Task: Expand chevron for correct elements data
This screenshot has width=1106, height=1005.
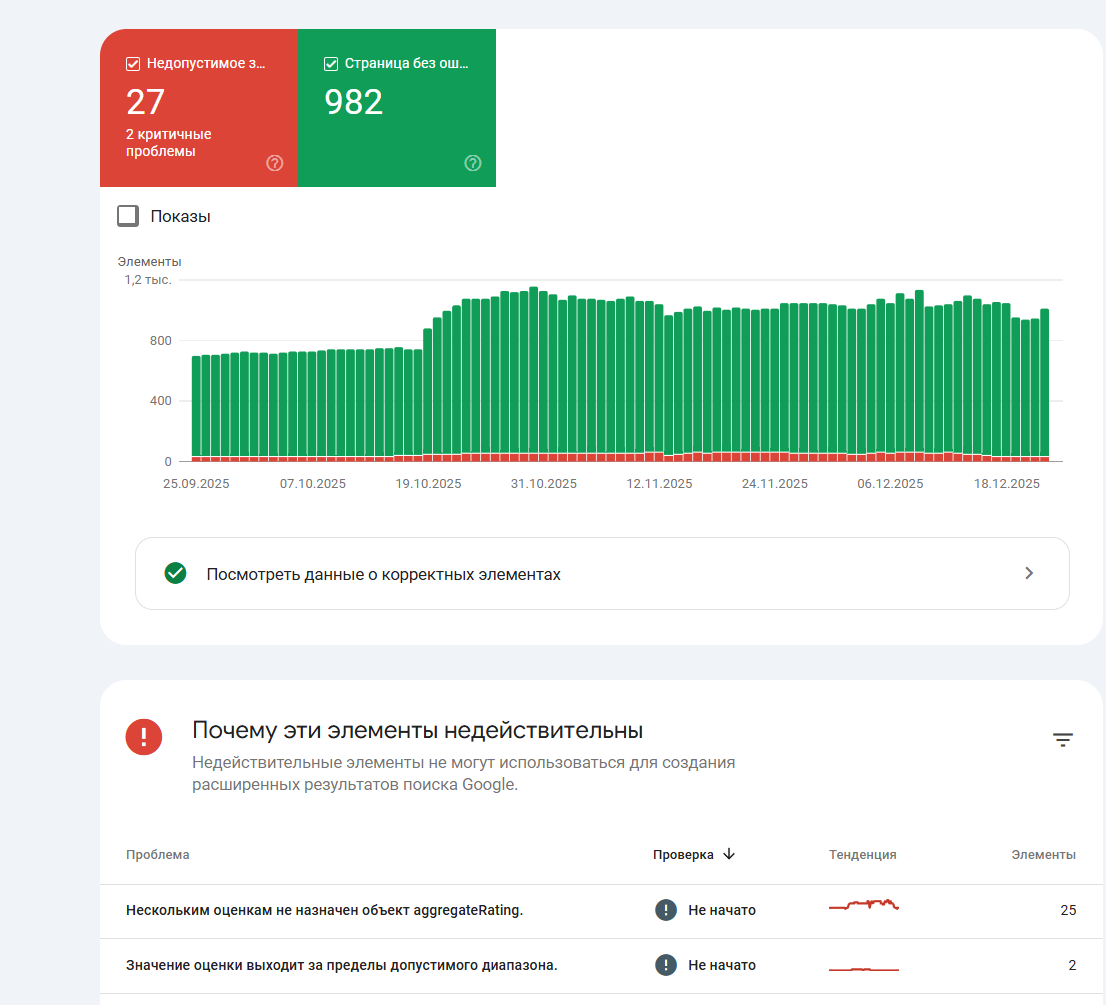Action: [x=1029, y=573]
